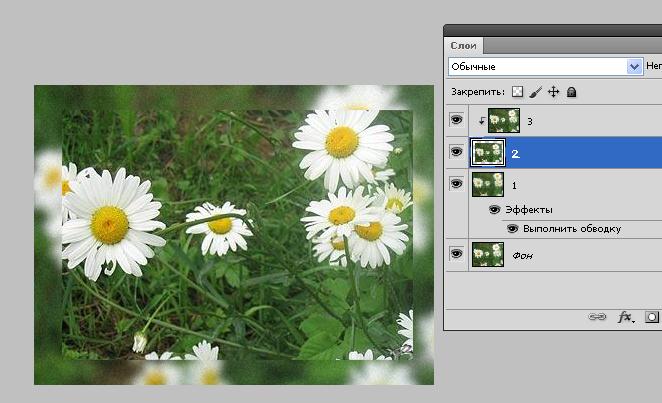This screenshot has width=662, height=403.
Task: Toggle visibility of Эффекты on layer 1
Action: pyautogui.click(x=494, y=210)
